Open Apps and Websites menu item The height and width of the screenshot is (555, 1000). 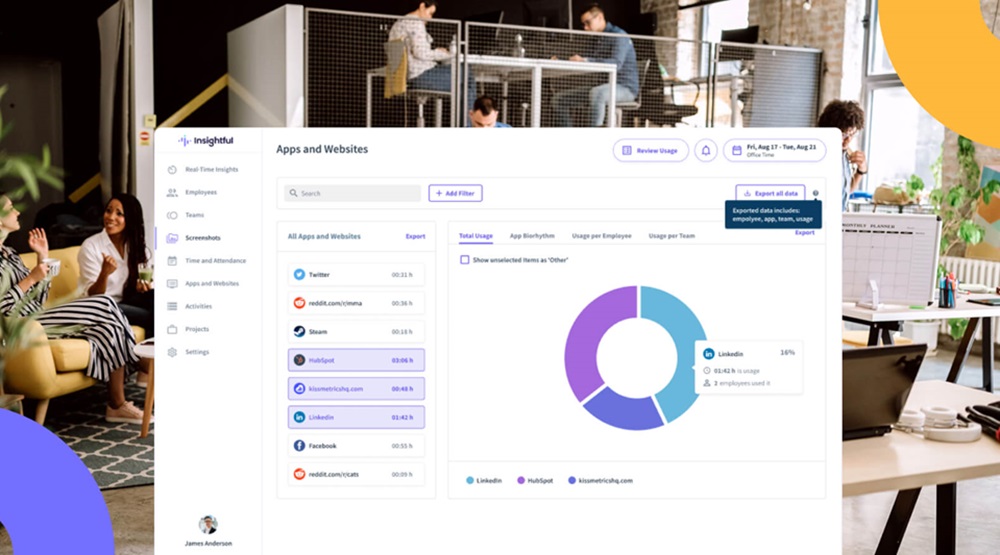click(x=212, y=283)
